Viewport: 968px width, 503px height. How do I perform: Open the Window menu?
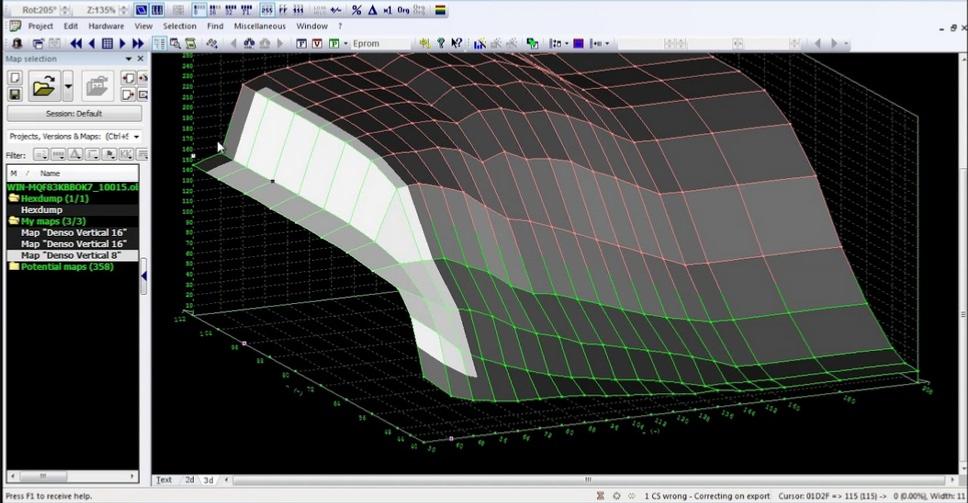tap(312, 26)
